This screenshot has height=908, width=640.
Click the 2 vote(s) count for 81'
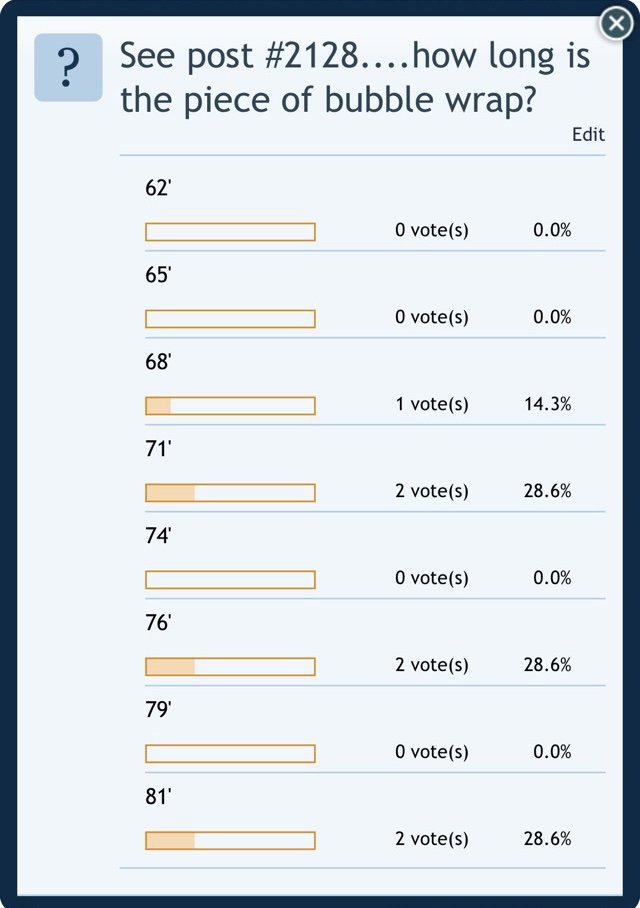point(431,839)
